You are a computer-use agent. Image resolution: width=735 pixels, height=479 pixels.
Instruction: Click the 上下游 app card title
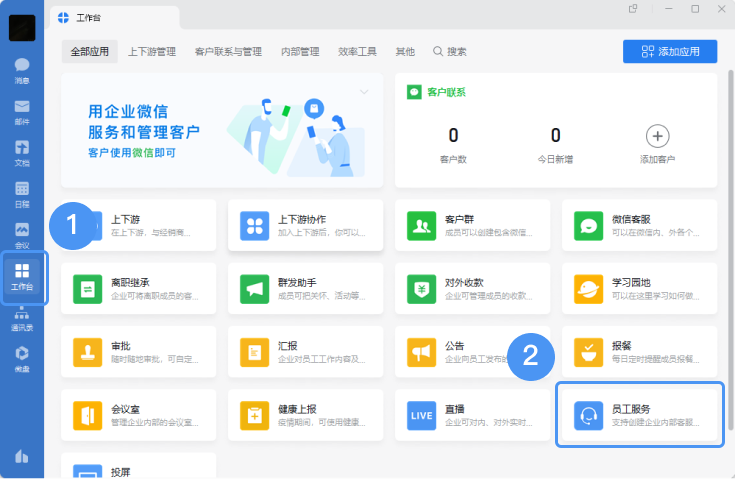pos(125,219)
